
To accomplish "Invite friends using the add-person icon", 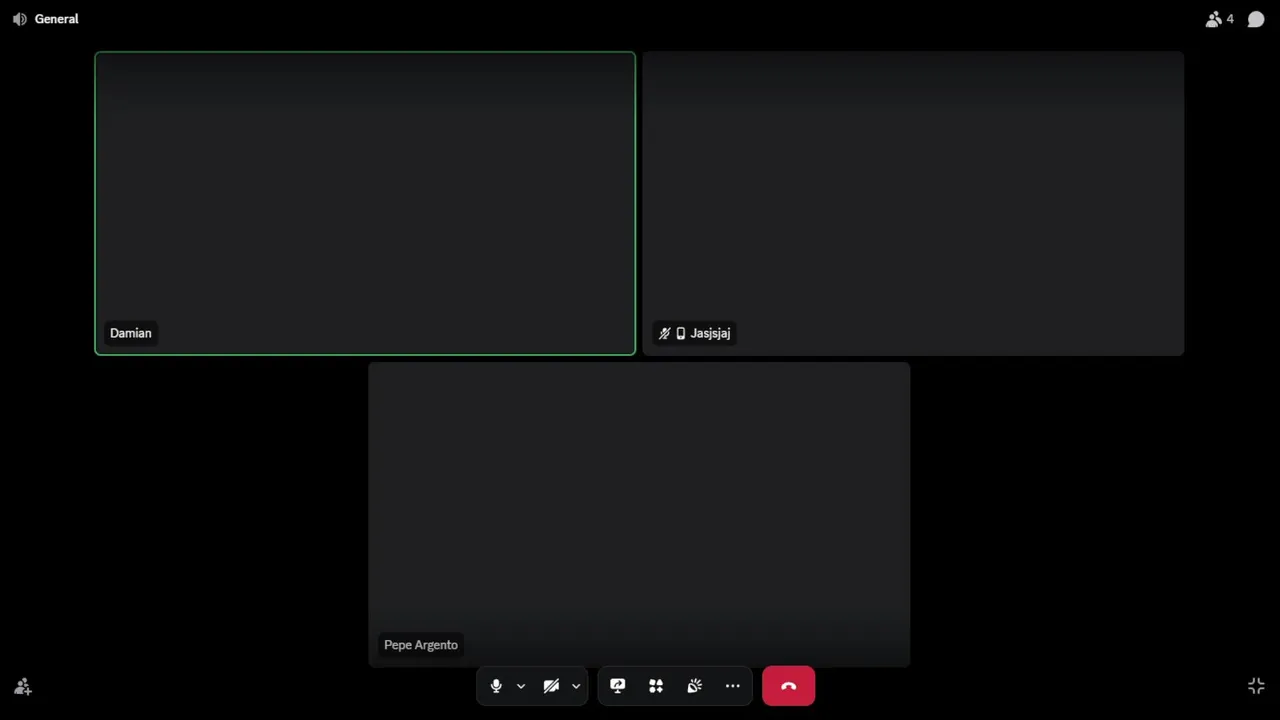I will click(23, 686).
